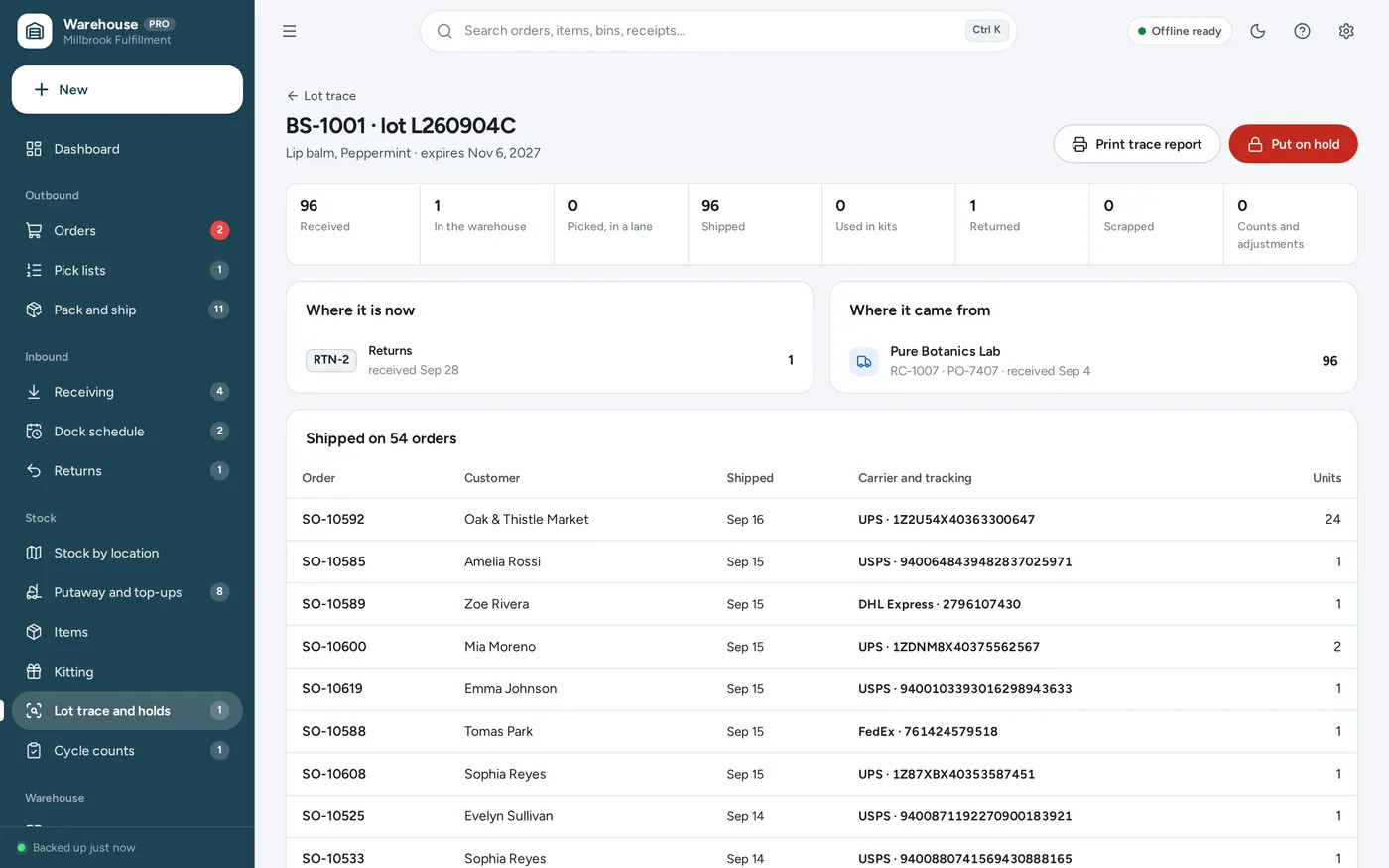Open order SO-10592 row
1389x868 pixels.
(x=821, y=520)
